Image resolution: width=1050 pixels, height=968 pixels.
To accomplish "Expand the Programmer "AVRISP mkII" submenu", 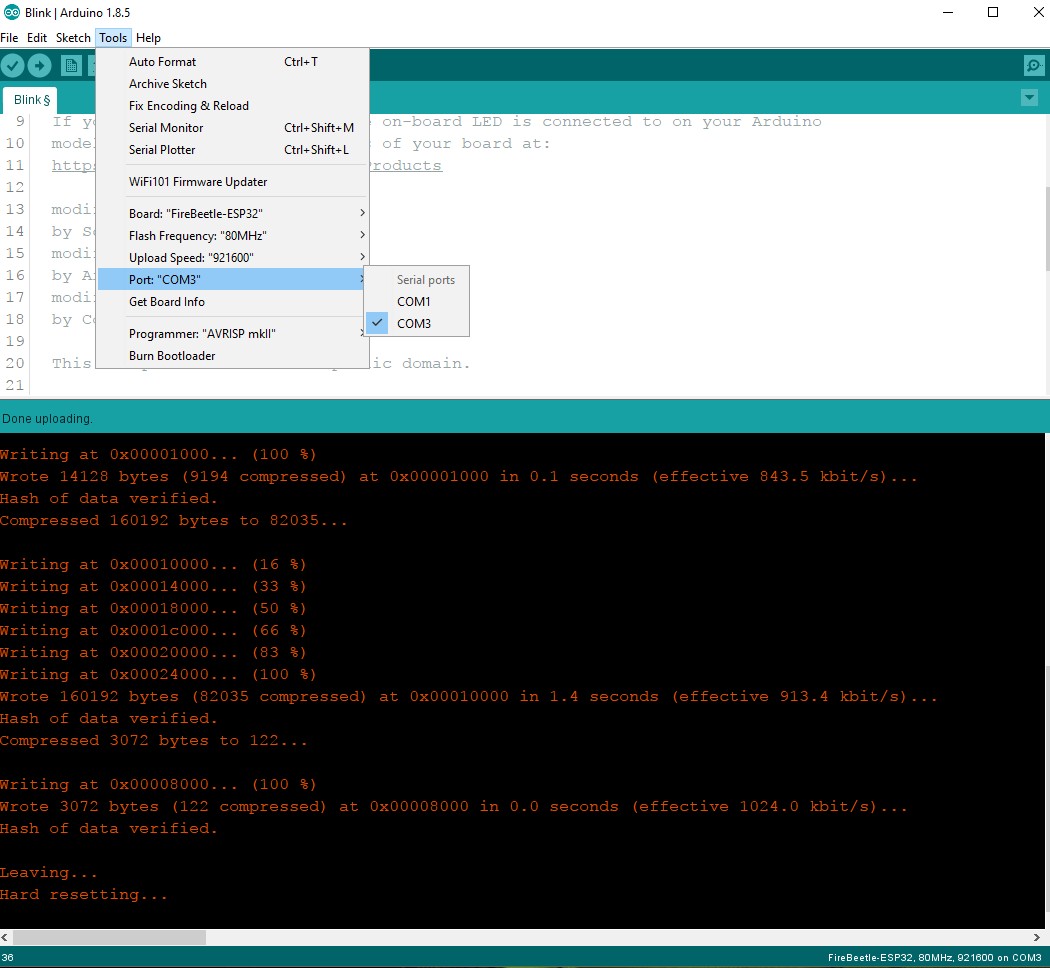I will pos(233,334).
